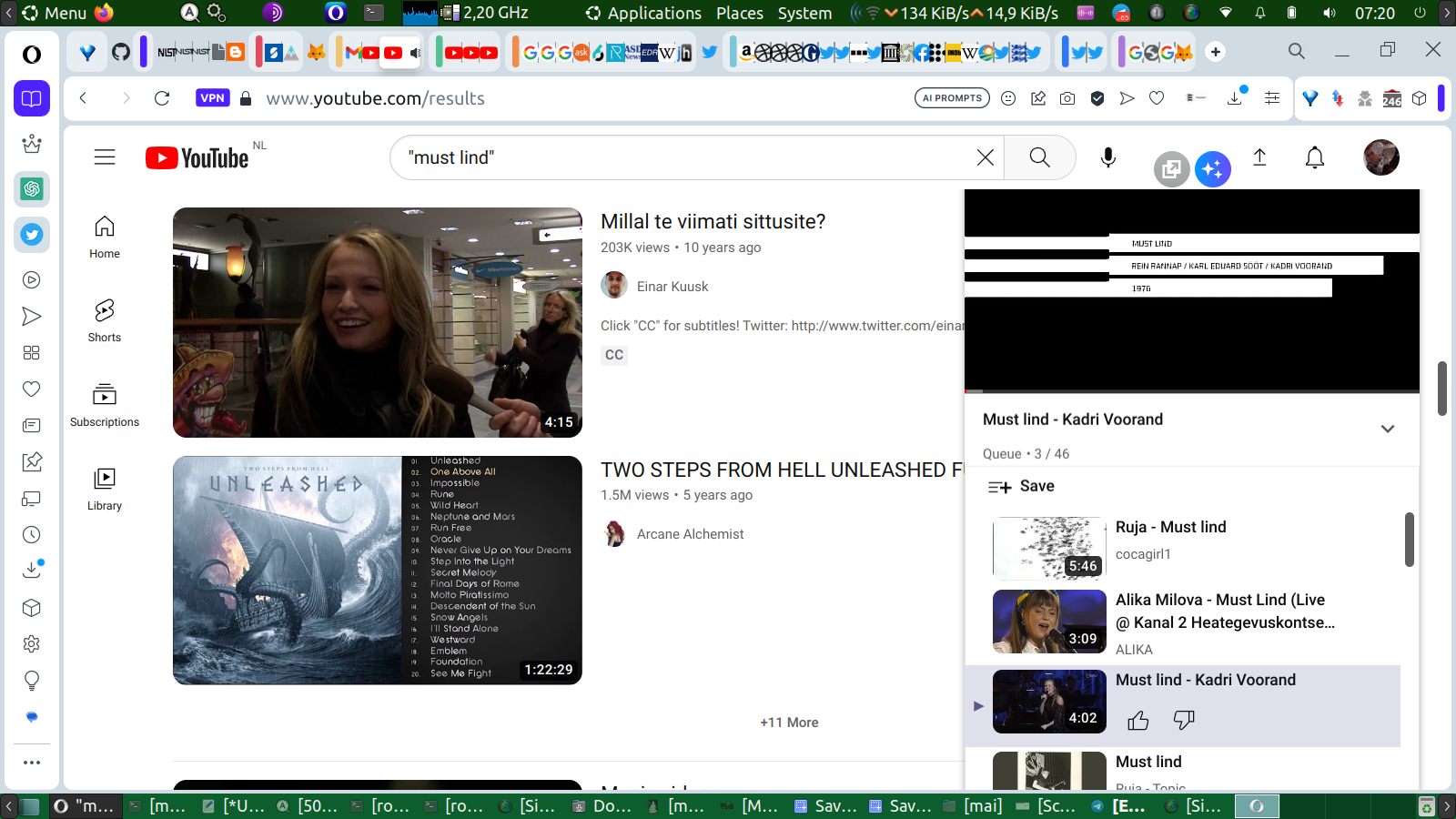1456x819 pixels.
Task: Collapse the queue panel with chevron
Action: tap(1388, 429)
